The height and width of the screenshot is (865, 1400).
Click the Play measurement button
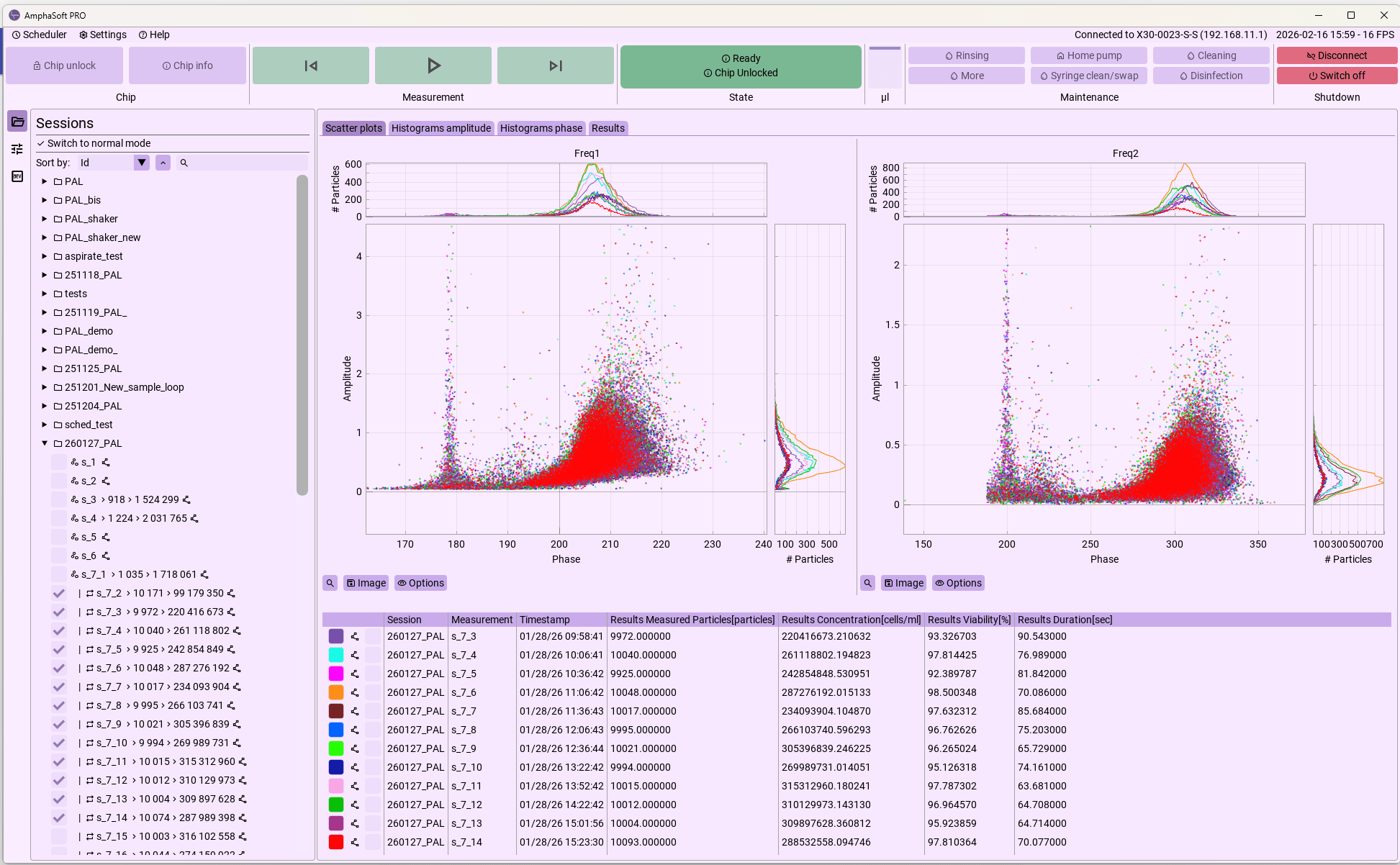pos(433,65)
